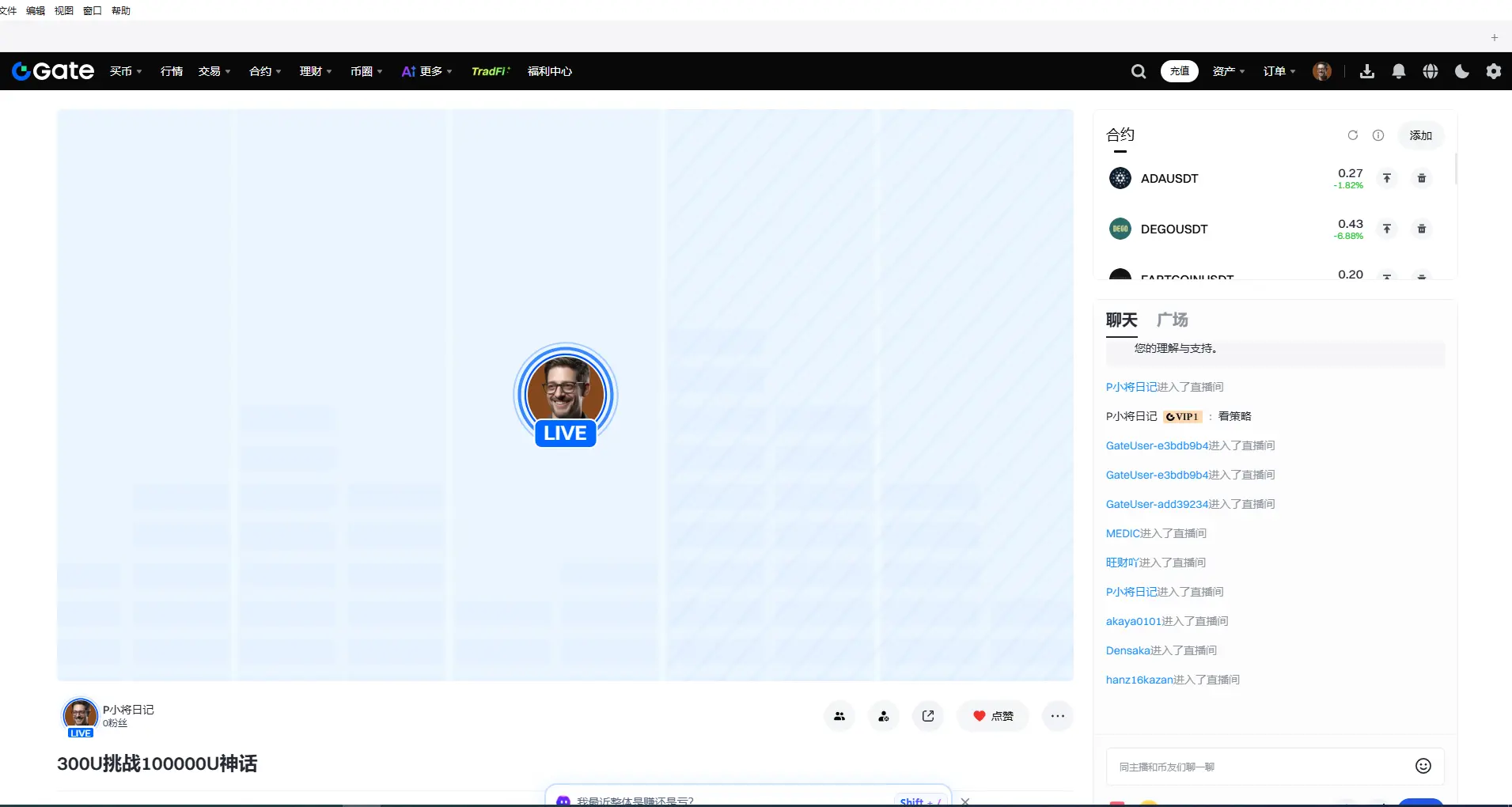Expand the AI 更多 dropdown
Viewport: 1512px width, 807px height.
coord(427,71)
